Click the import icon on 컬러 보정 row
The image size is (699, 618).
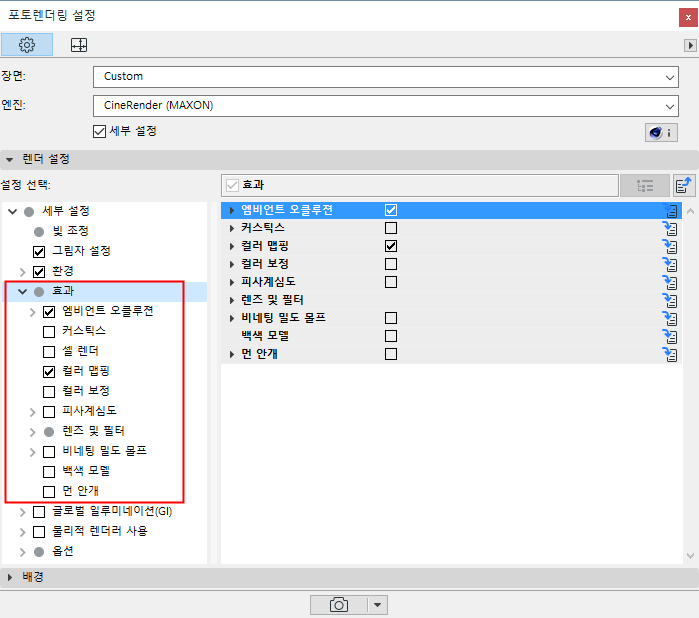[670, 264]
